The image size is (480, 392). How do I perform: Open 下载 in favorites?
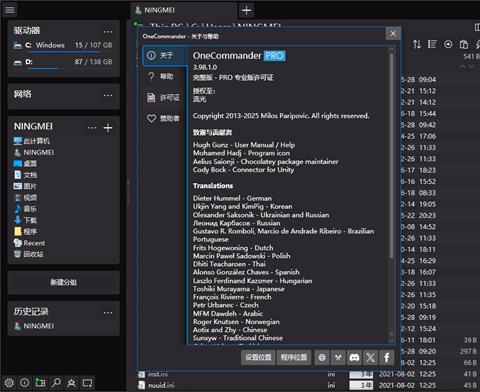tap(25, 220)
